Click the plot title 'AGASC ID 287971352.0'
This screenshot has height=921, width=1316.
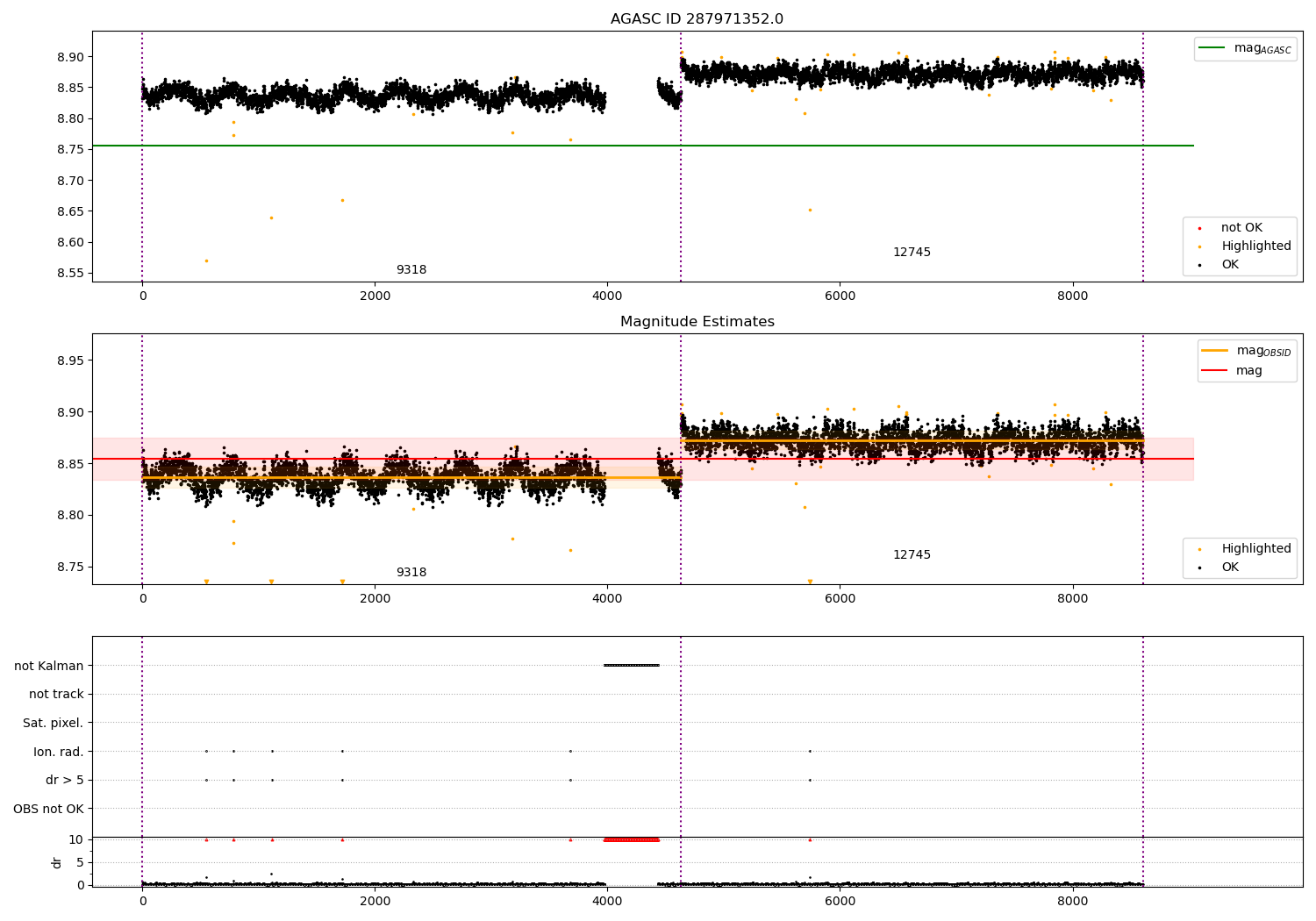tap(697, 18)
